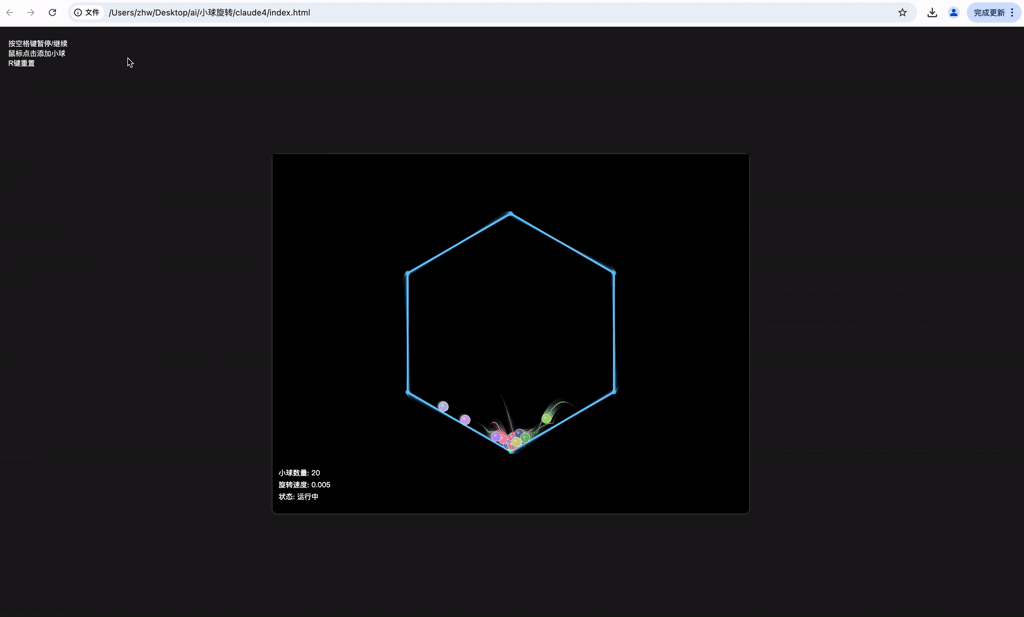Image resolution: width=1024 pixels, height=617 pixels.
Task: Click the 小球数量: 20 label
Action: [x=299, y=473]
